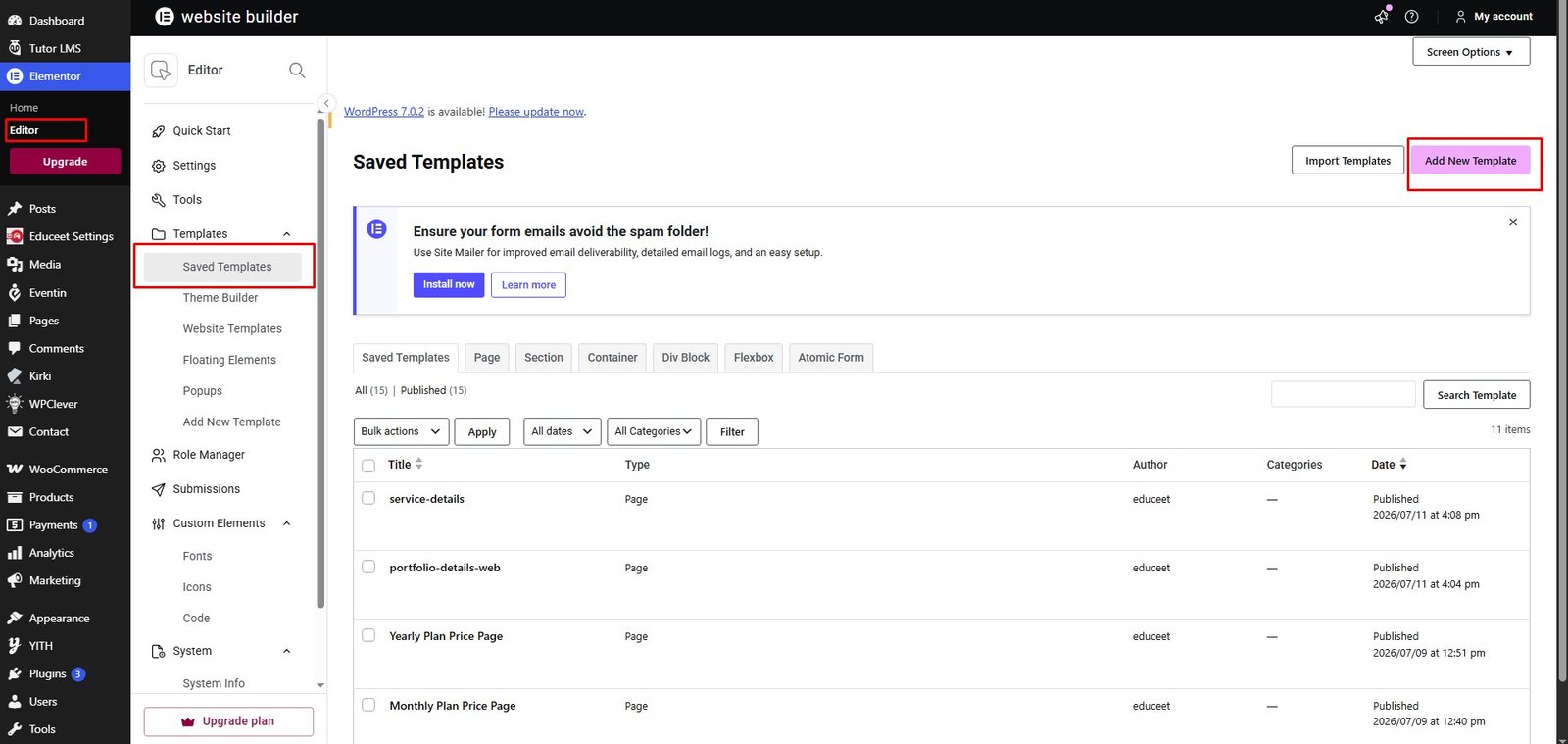Click the Add New Template button

1470,161
